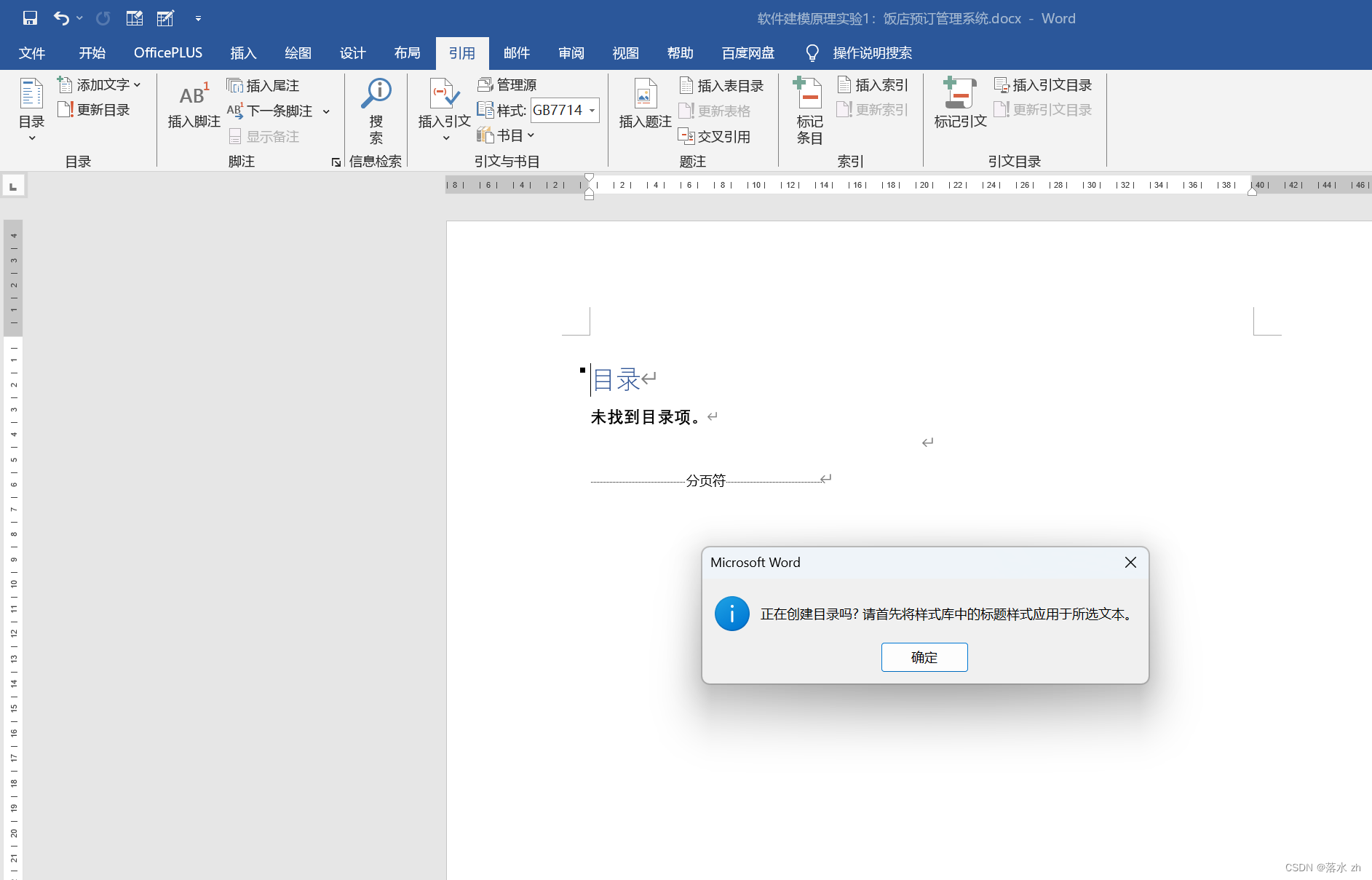This screenshot has height=880, width=1372.
Task: Open the 布局 tab
Action: pos(407,53)
